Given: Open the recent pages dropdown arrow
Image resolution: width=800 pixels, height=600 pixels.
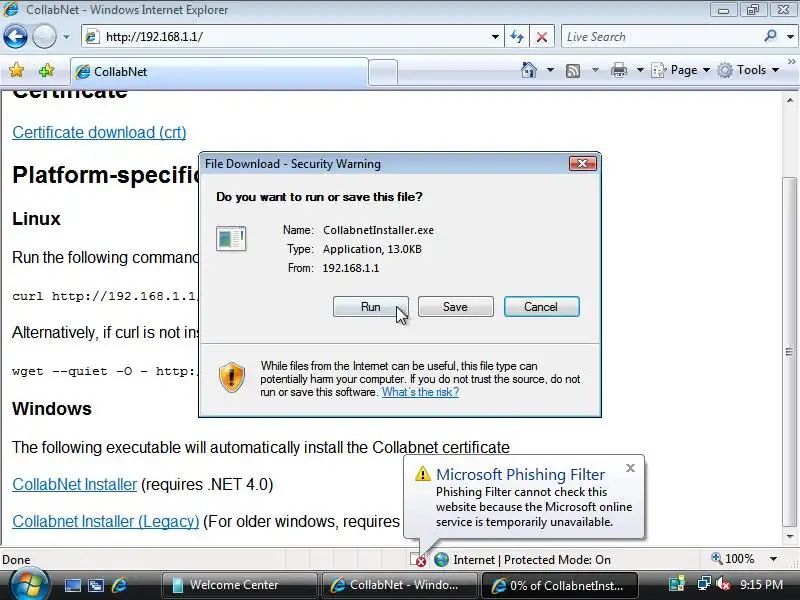Looking at the screenshot, I should [66, 37].
